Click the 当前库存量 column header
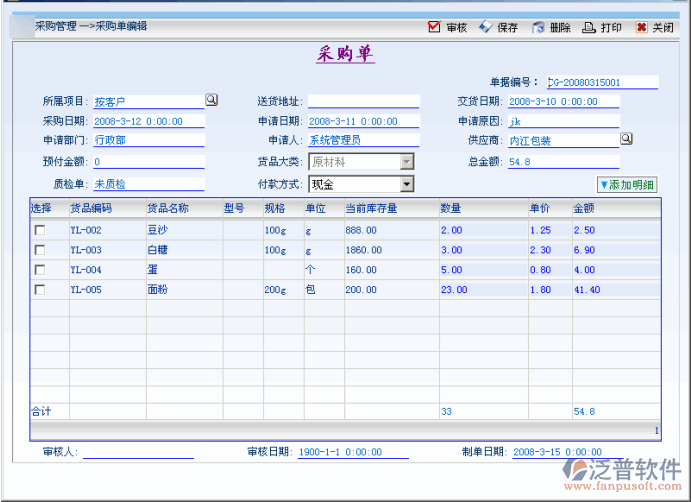This screenshot has height=502, width=692. pyautogui.click(x=371, y=209)
